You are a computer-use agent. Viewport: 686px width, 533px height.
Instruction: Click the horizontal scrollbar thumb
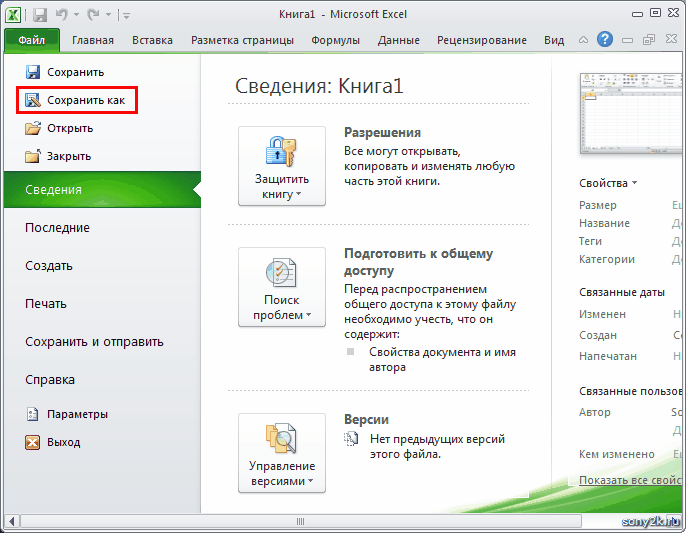301,521
